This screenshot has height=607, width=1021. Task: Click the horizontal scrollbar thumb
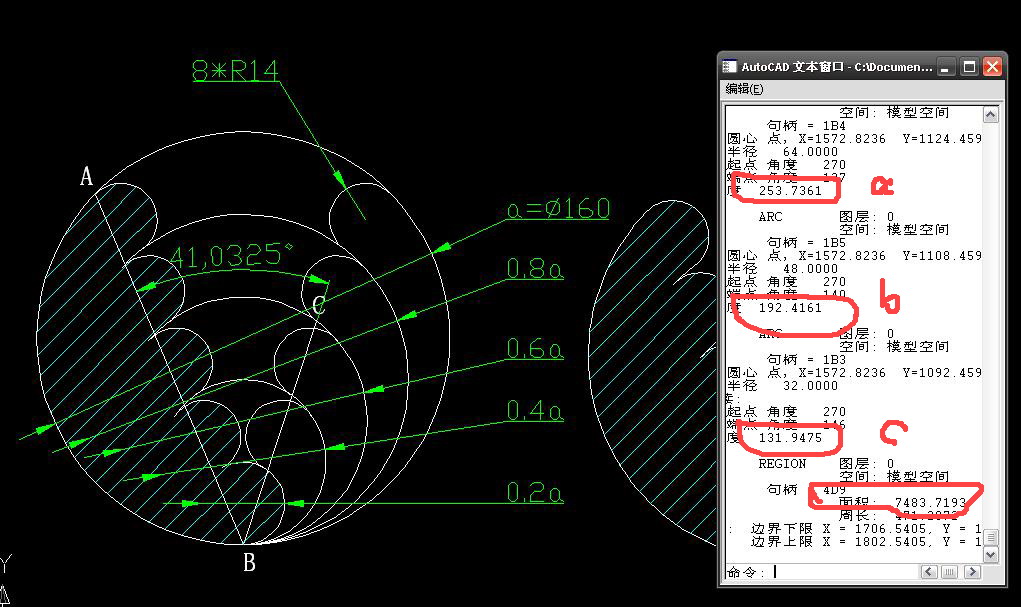tap(950, 572)
